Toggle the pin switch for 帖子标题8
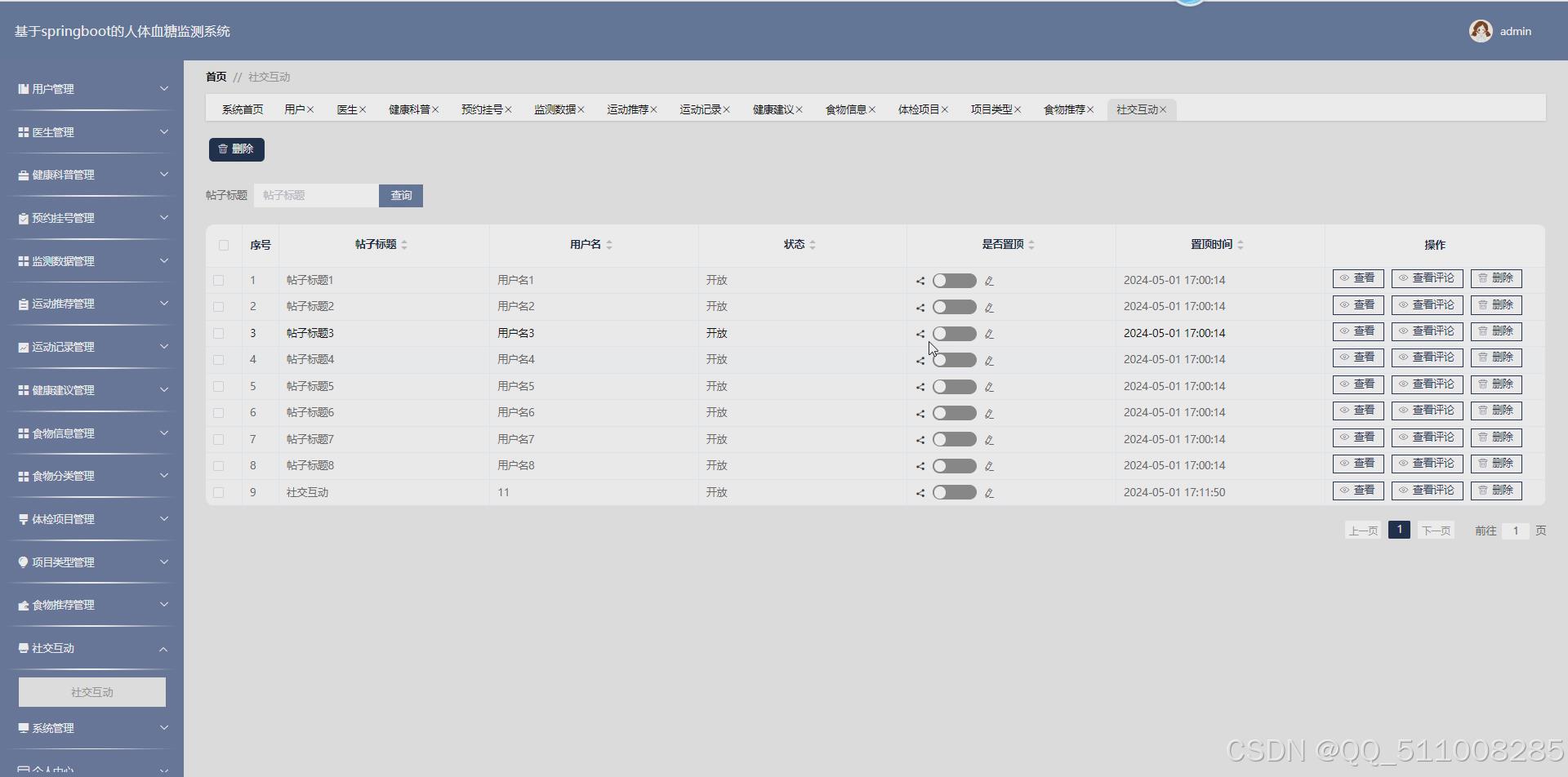Screen dimensions: 1568x777 (954, 466)
